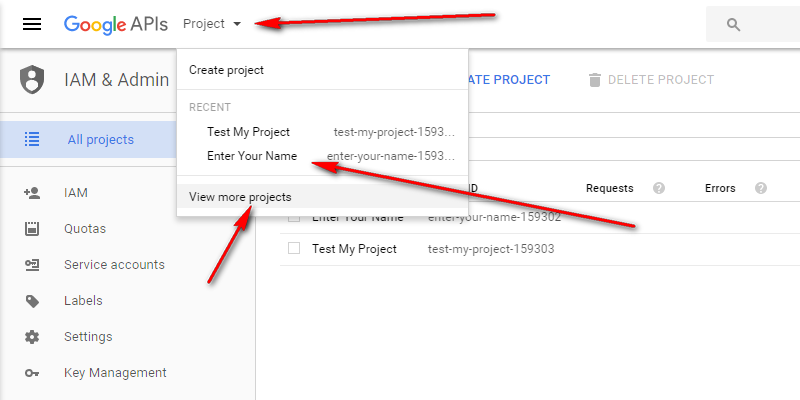Select Enter Your Name recent project
Screen dimensions: 800x400
coord(252,156)
